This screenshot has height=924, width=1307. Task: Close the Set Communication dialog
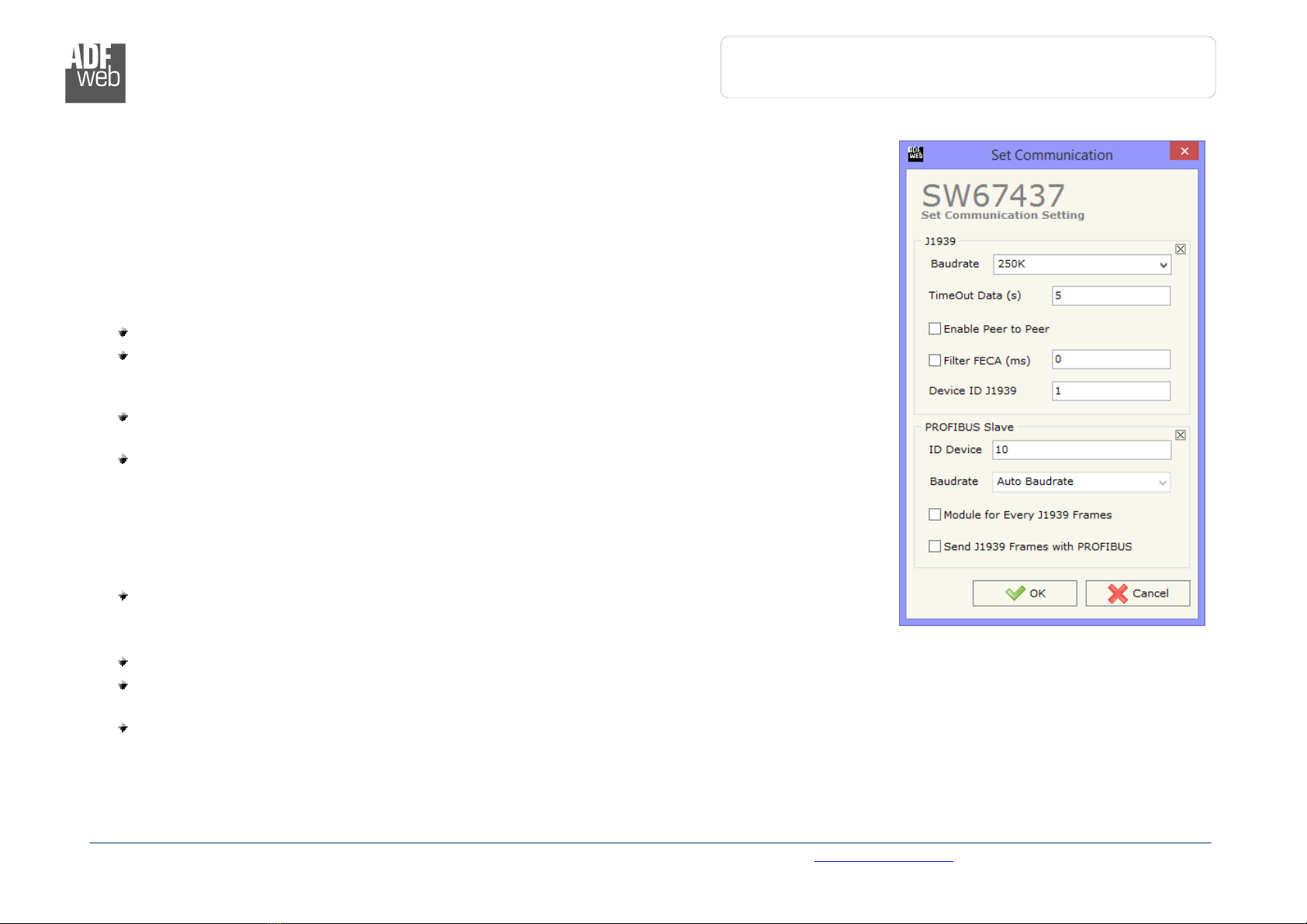click(1184, 151)
